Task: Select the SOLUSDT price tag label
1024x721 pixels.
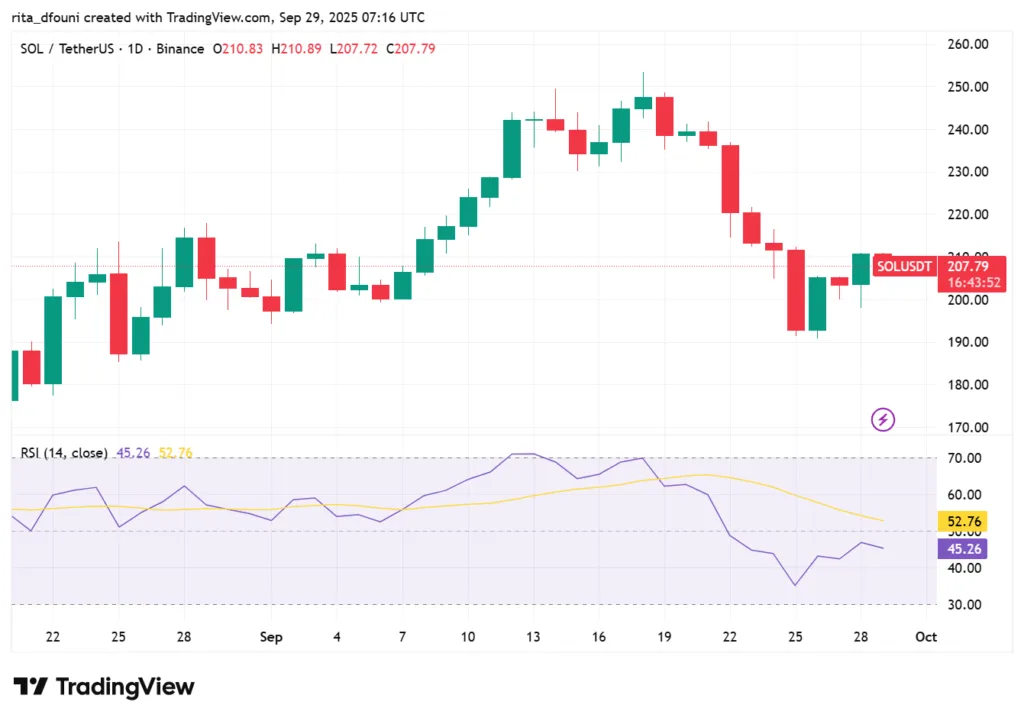Action: pyautogui.click(x=904, y=266)
